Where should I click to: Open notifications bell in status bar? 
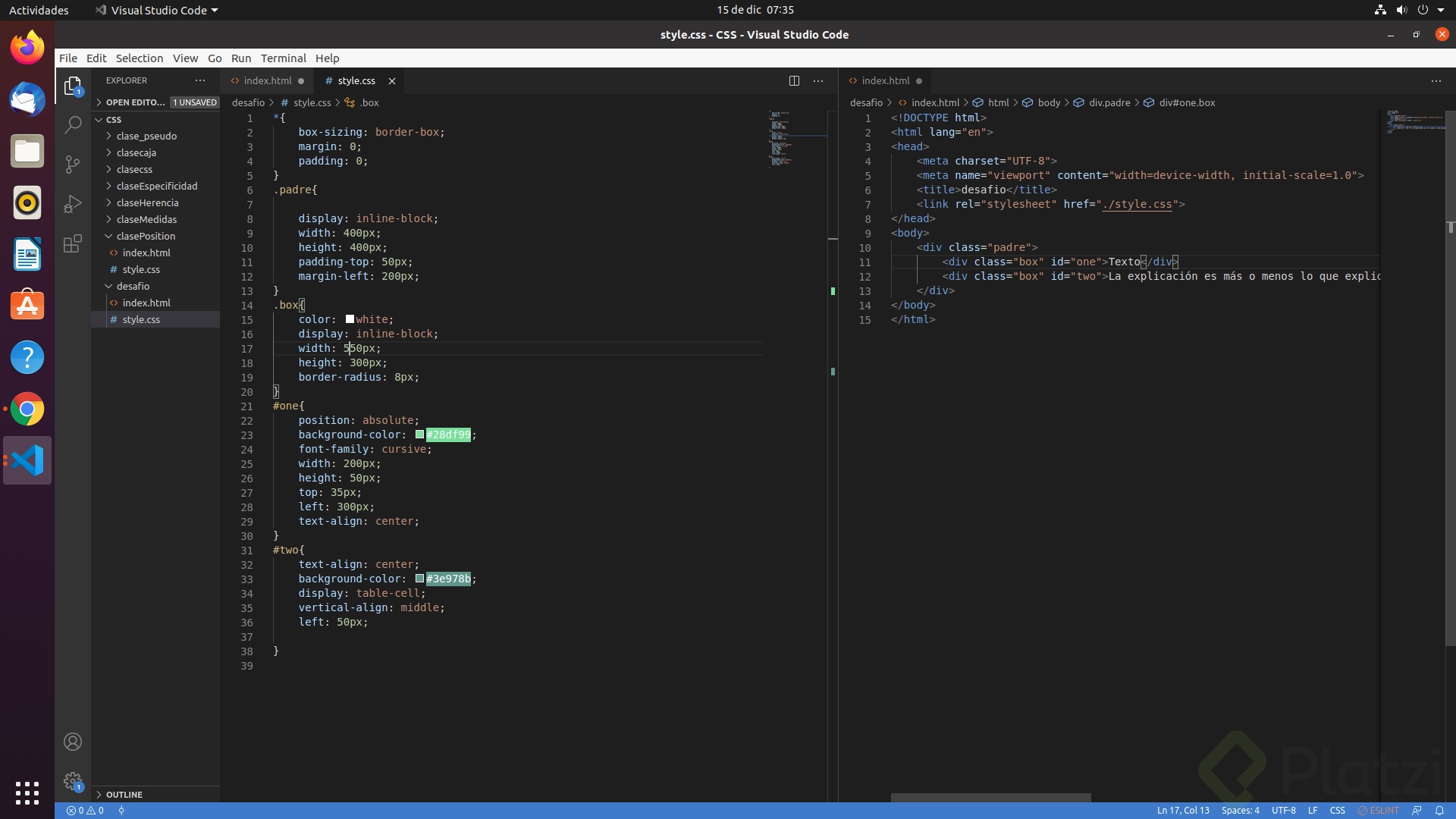1439,811
